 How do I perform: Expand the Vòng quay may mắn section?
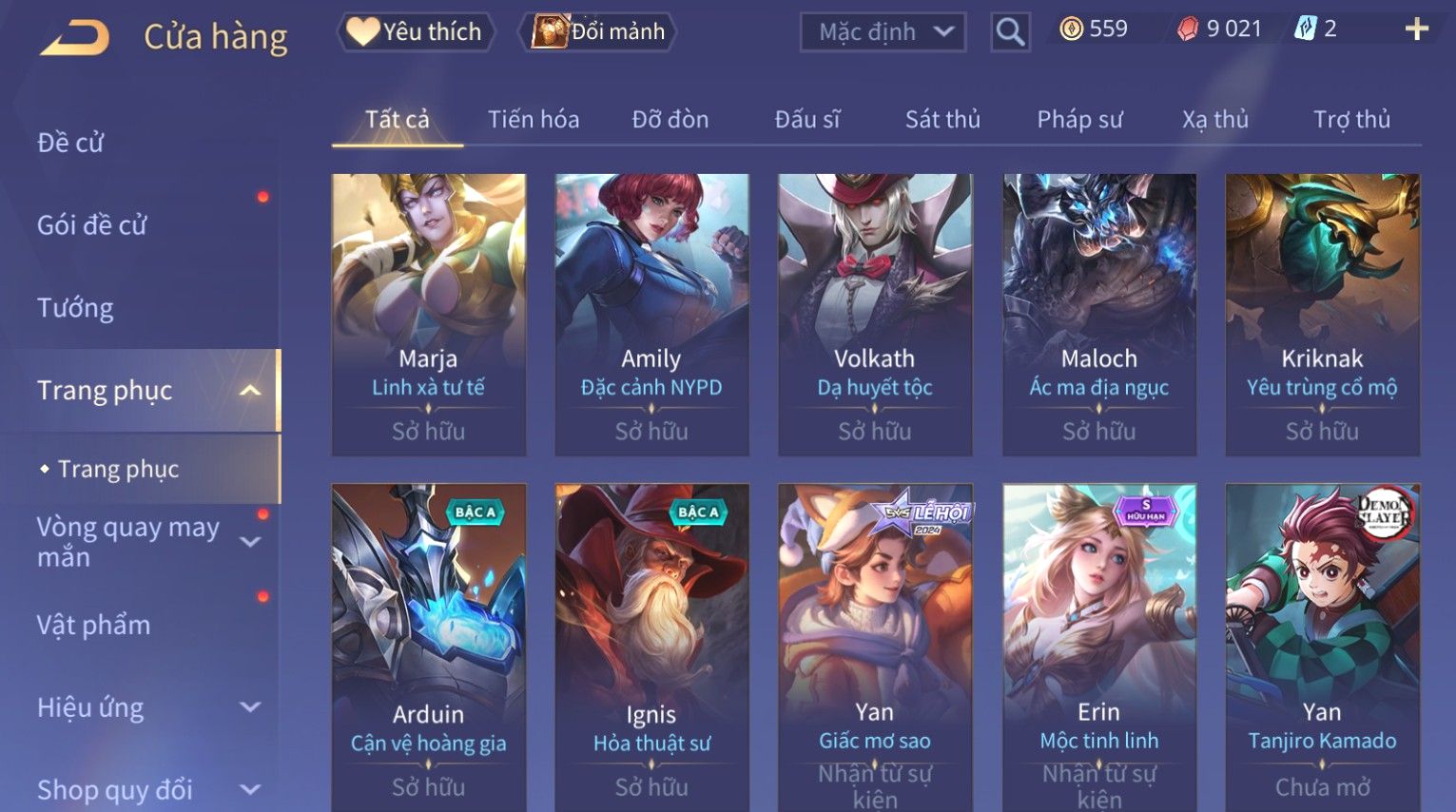click(x=250, y=542)
